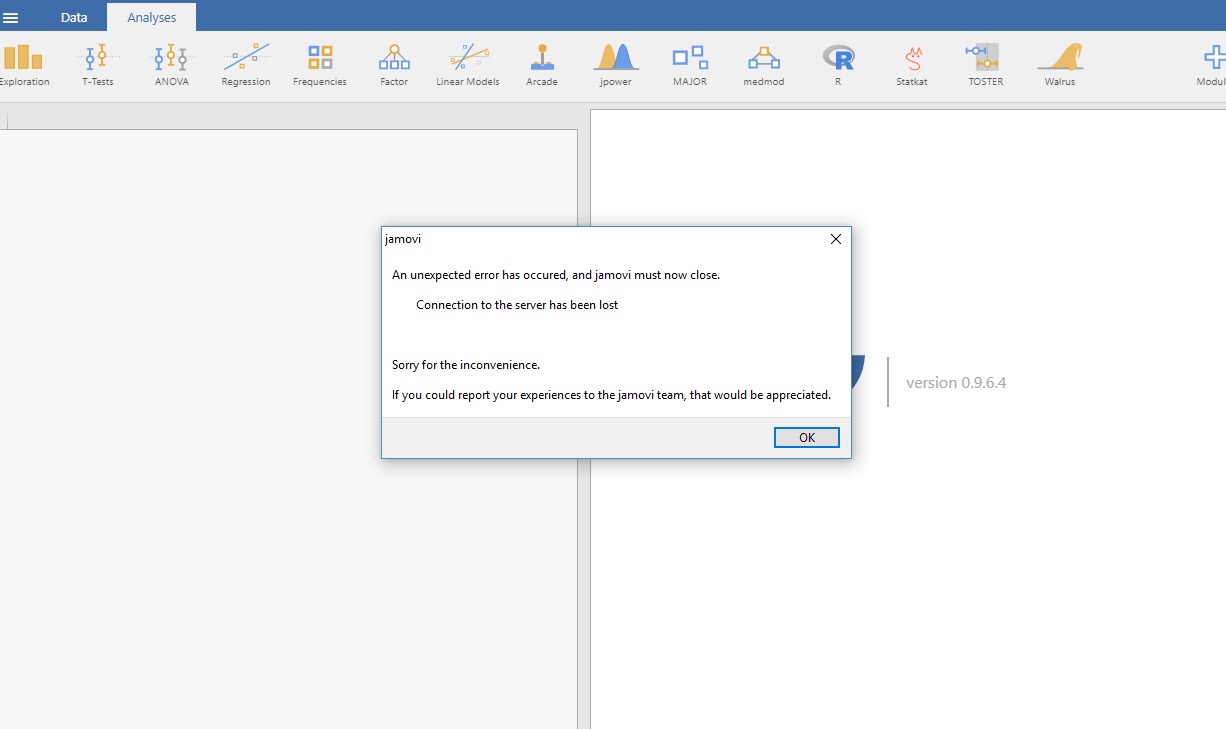The height and width of the screenshot is (729, 1226).
Task: Open the Modules plus menu
Action: pos(1211,65)
